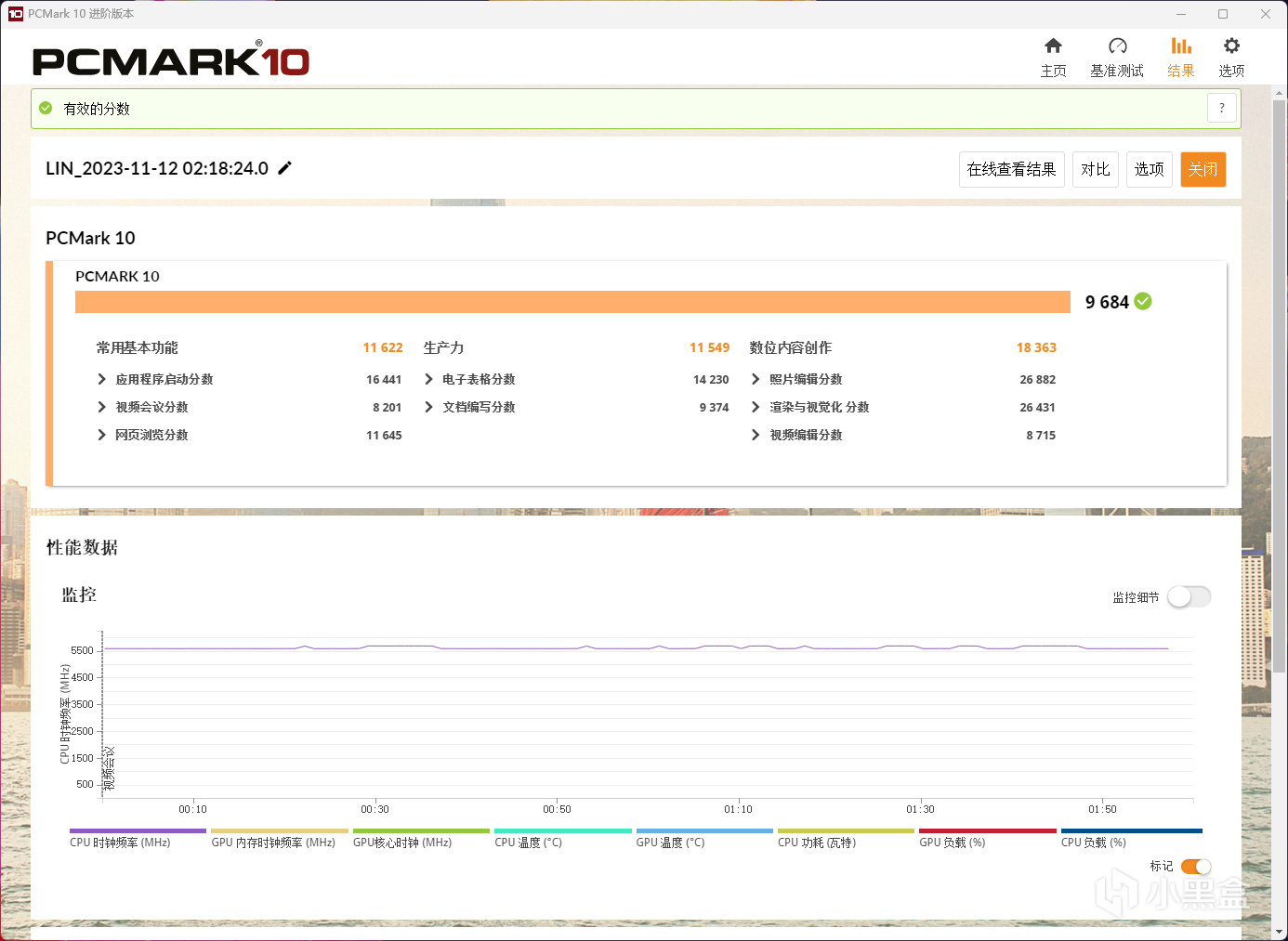
Task: Click the 常用基本功能 score 11 622
Action: click(x=383, y=347)
